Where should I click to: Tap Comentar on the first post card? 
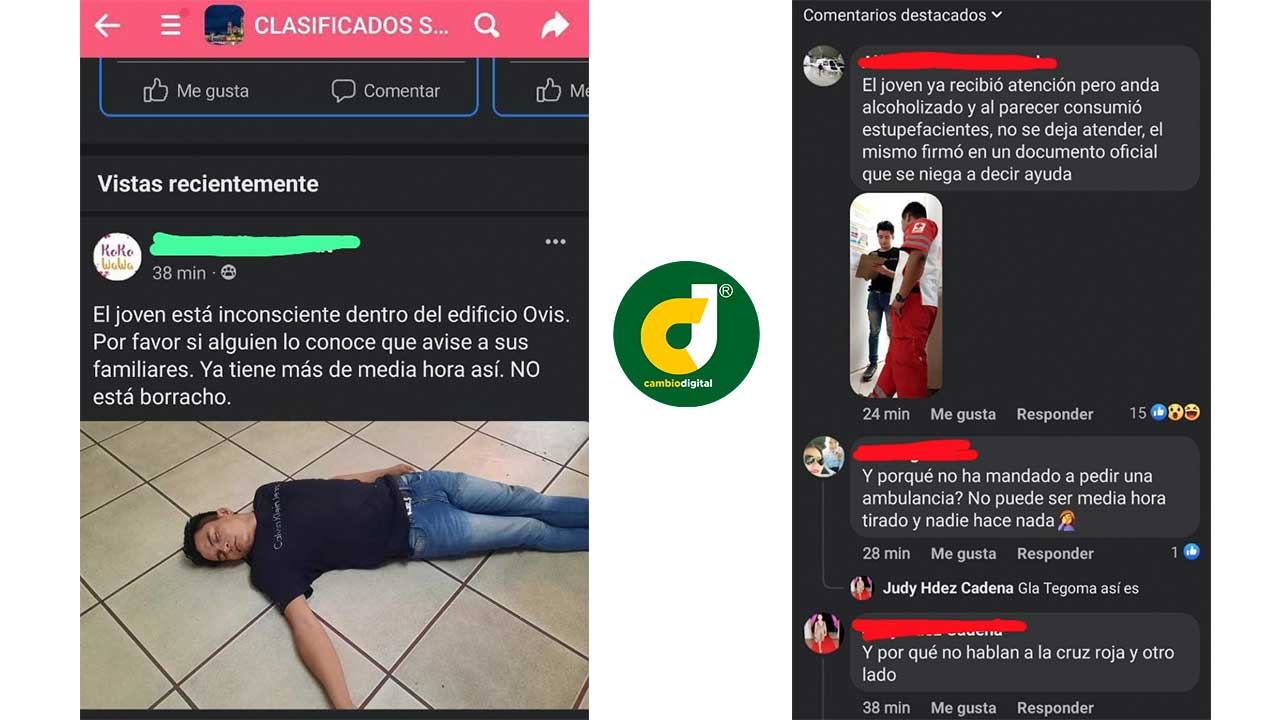[388, 91]
